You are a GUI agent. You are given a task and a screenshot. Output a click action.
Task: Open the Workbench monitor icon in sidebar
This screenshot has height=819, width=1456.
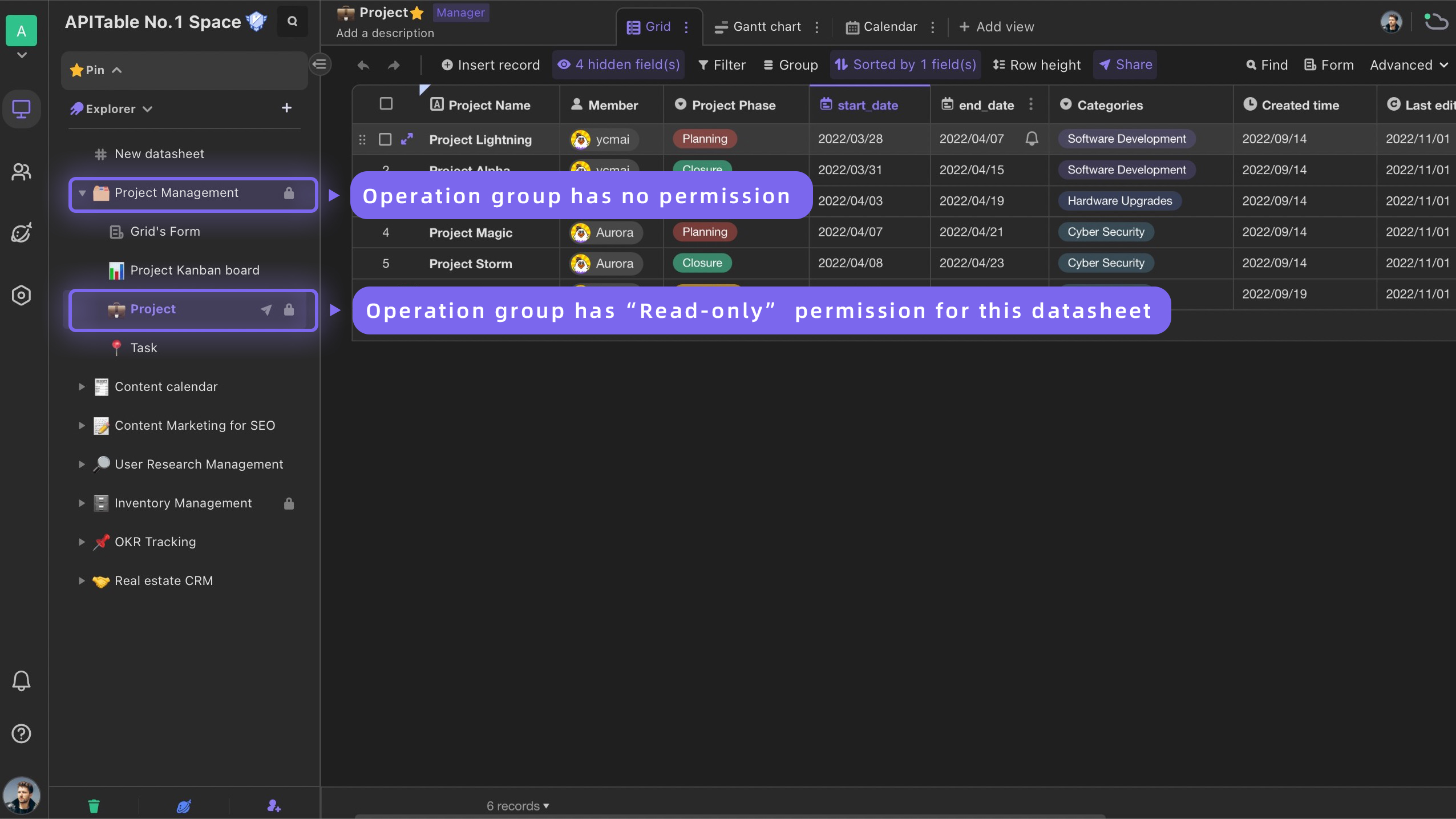pyautogui.click(x=21, y=108)
